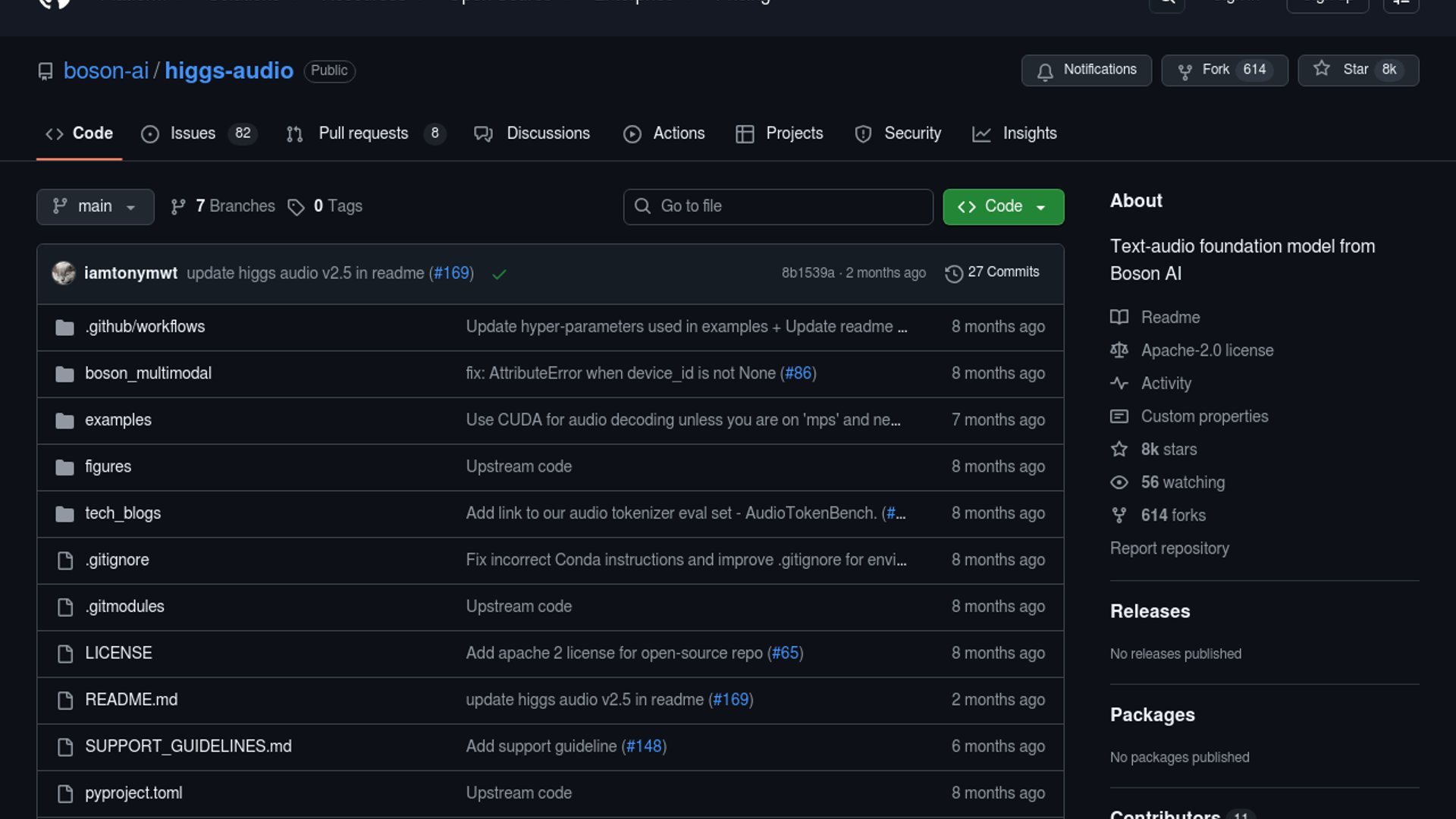The image size is (1456, 819).
Task: Click the Report repository link
Action: coord(1169,548)
